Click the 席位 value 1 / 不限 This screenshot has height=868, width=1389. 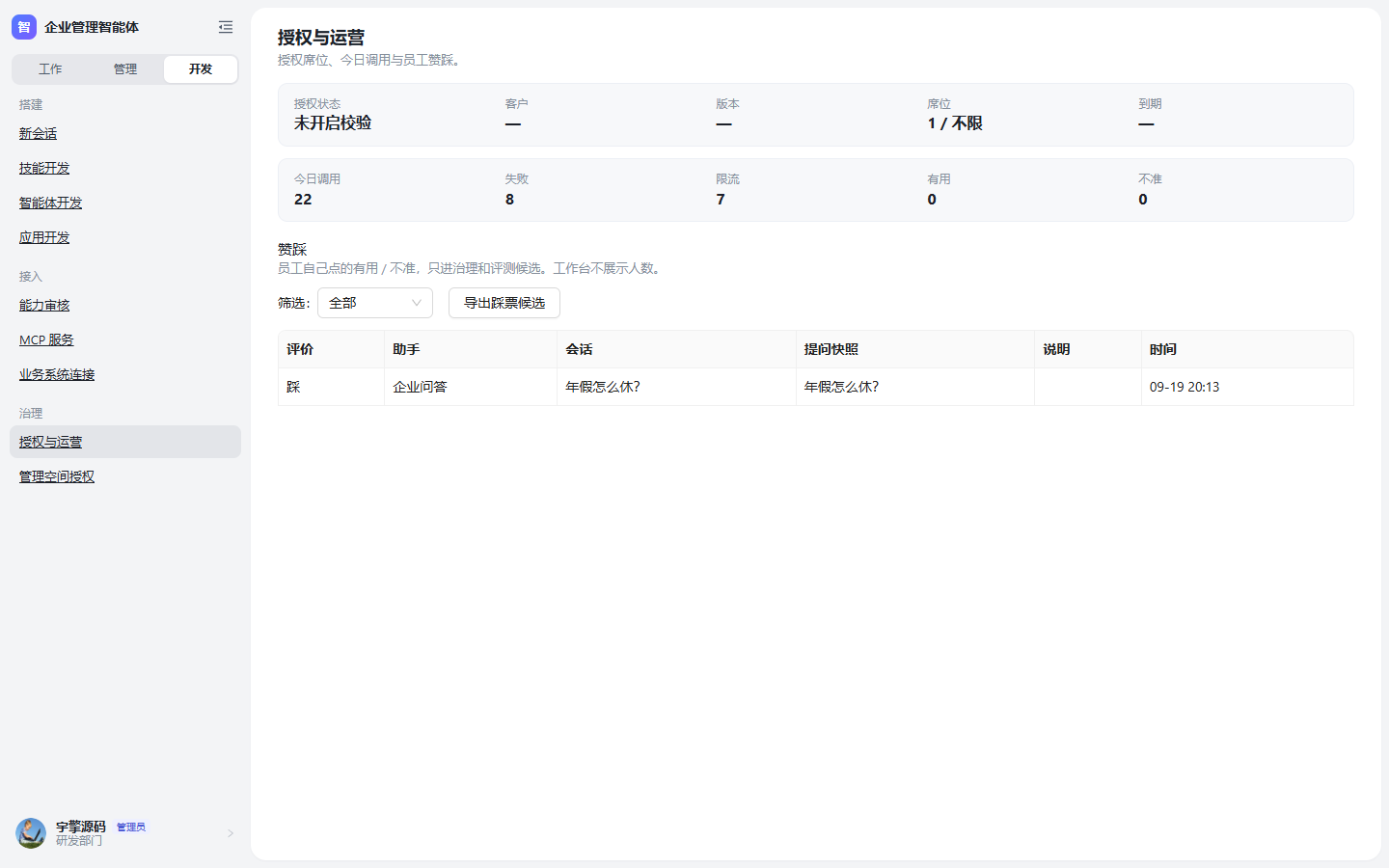[955, 123]
